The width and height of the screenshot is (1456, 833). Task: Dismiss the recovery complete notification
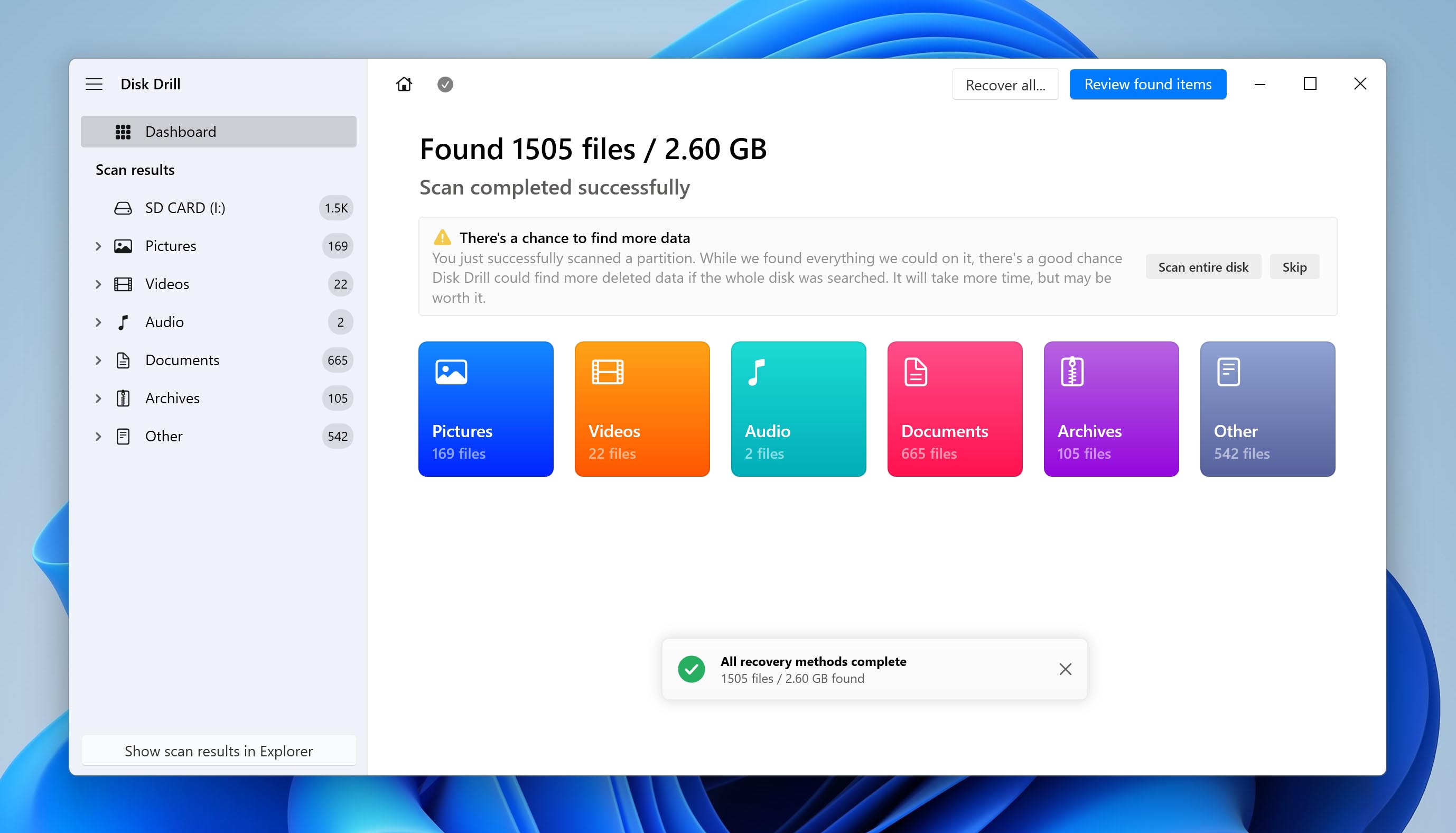1065,668
